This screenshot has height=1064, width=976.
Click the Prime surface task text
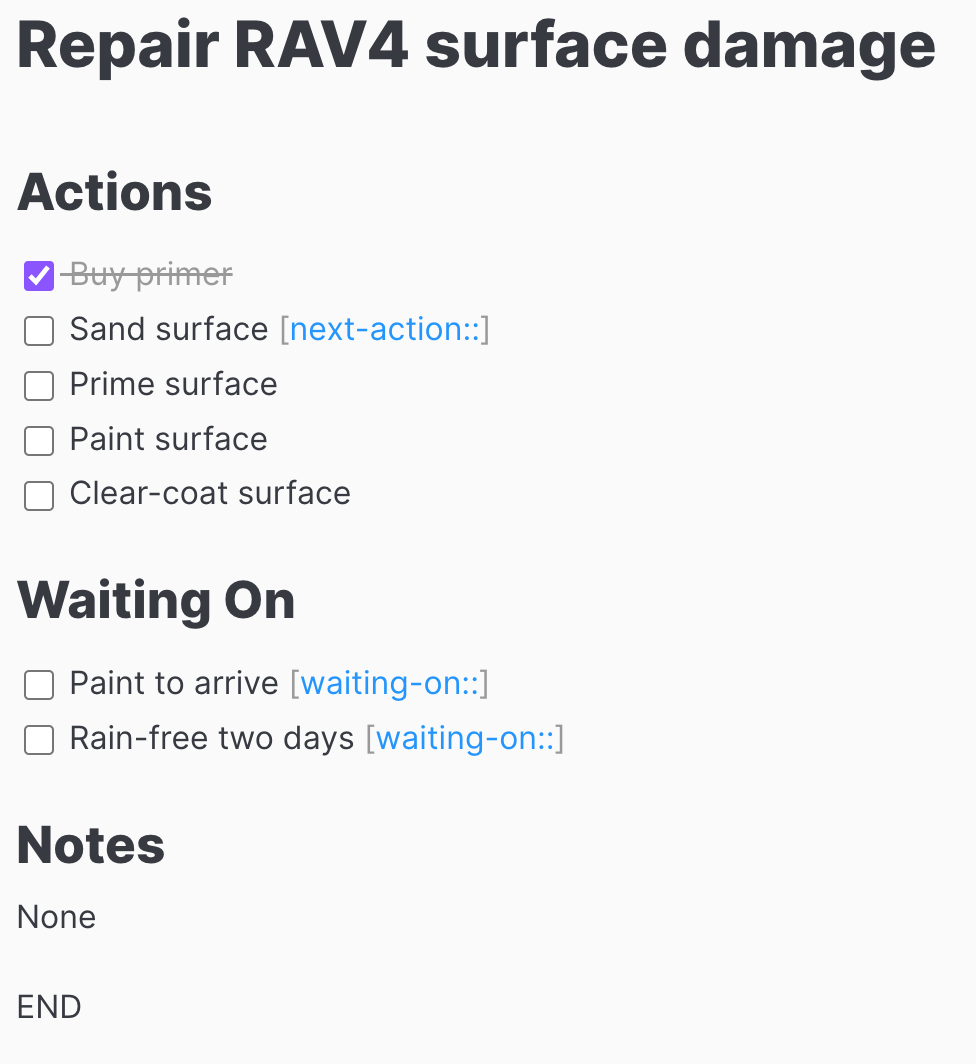pos(174,384)
